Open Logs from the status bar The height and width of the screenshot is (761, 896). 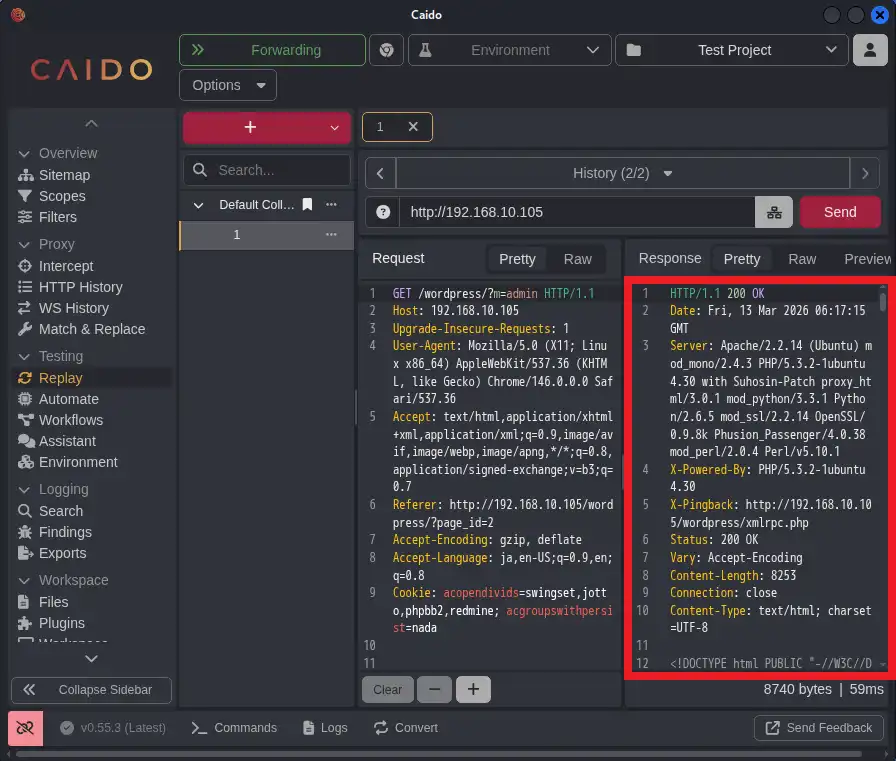pyautogui.click(x=324, y=728)
